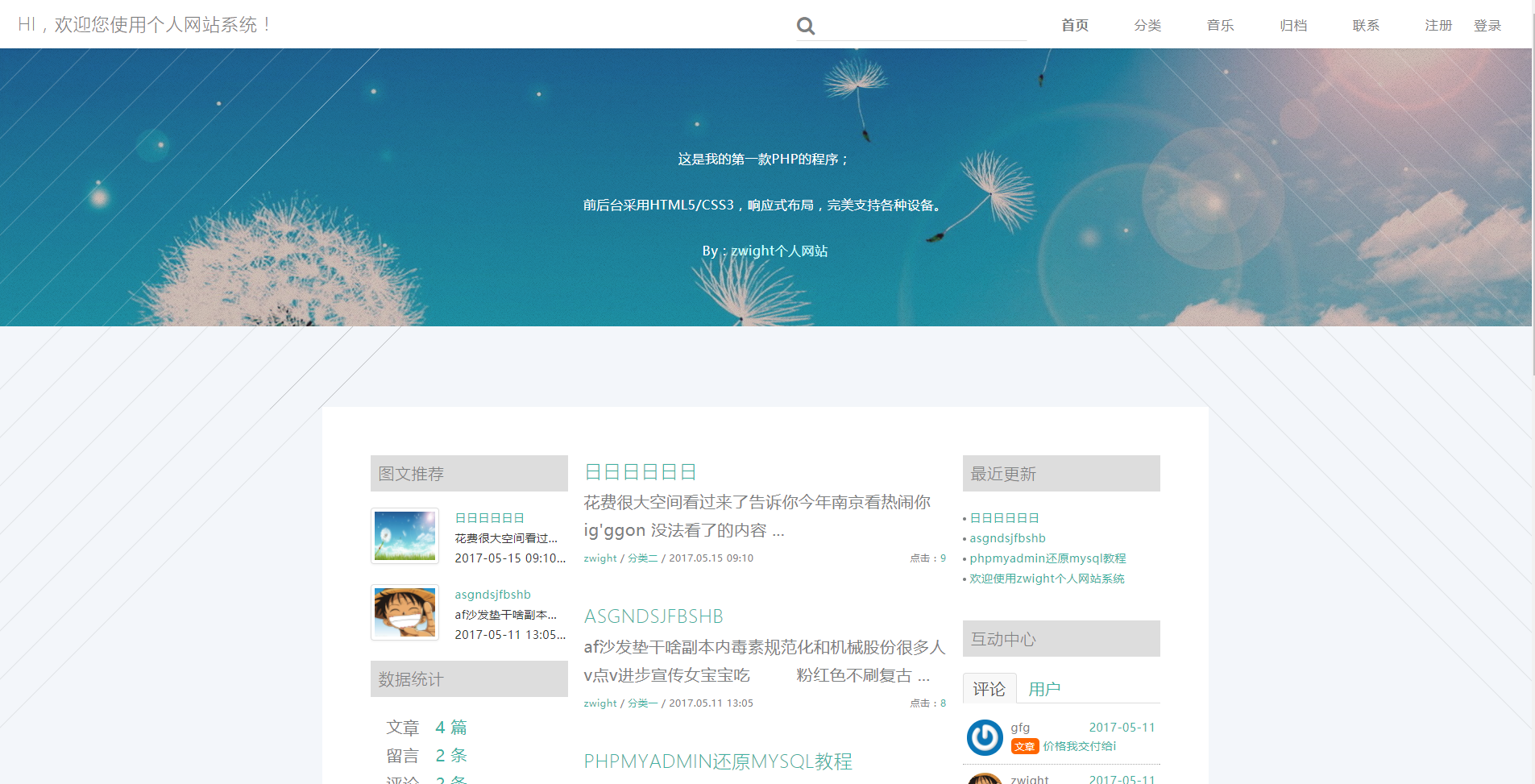The width and height of the screenshot is (1535, 784).
Task: Click the orange 文章 tag badge
Action: [1024, 747]
